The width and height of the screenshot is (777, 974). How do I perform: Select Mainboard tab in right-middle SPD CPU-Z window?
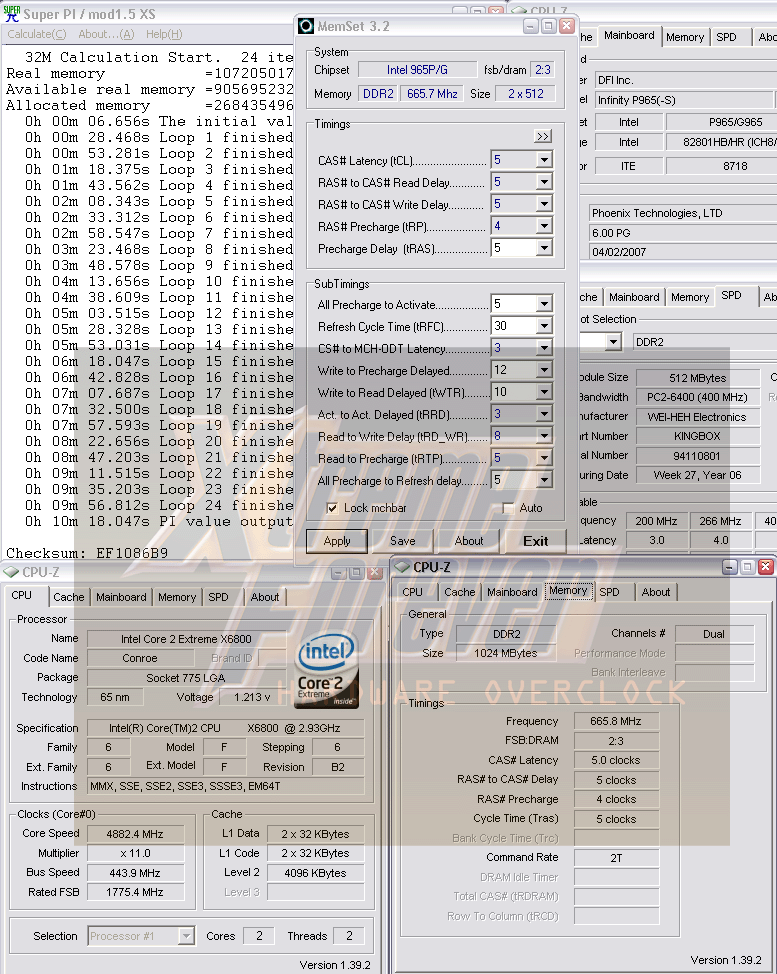634,298
